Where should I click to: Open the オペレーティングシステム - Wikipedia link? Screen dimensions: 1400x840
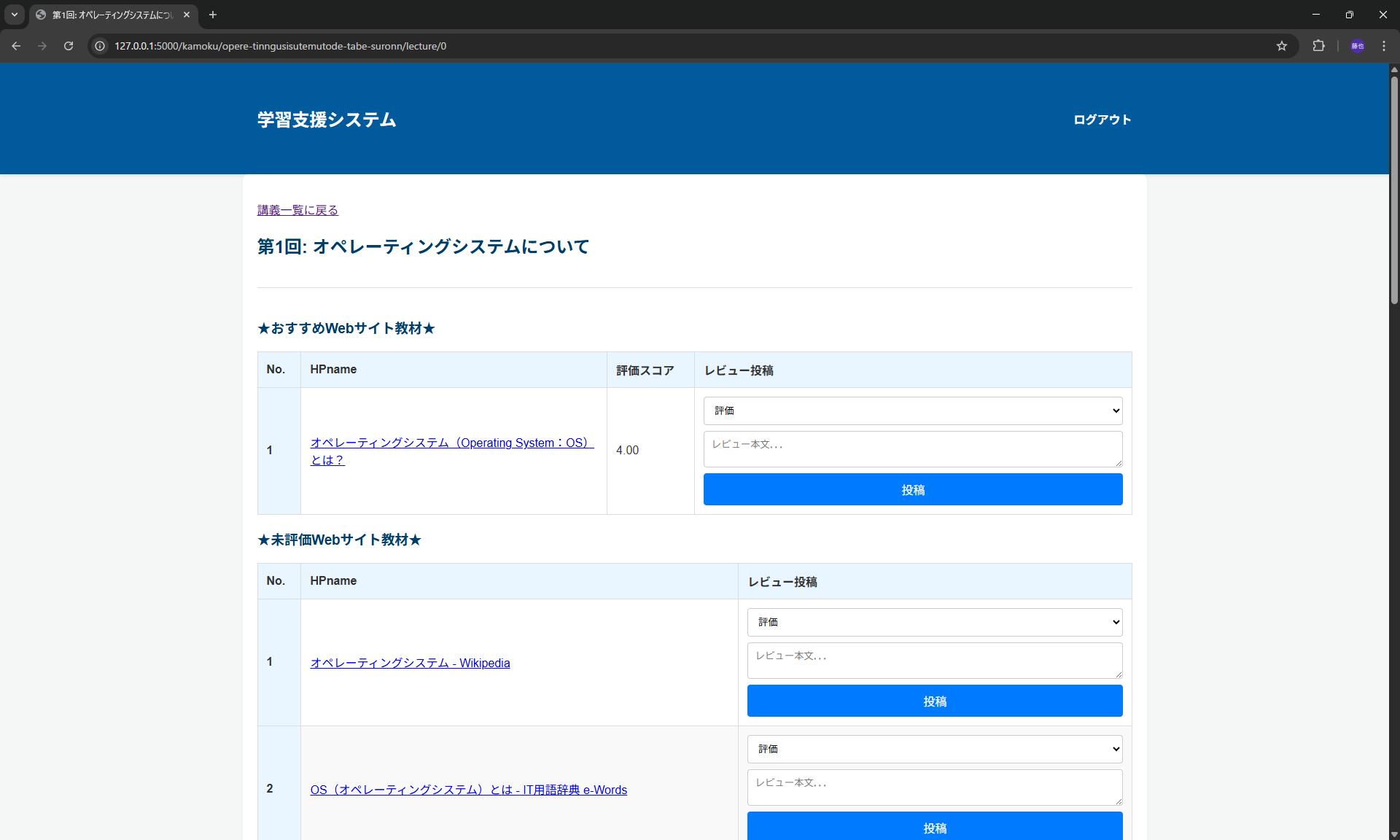[x=410, y=663]
